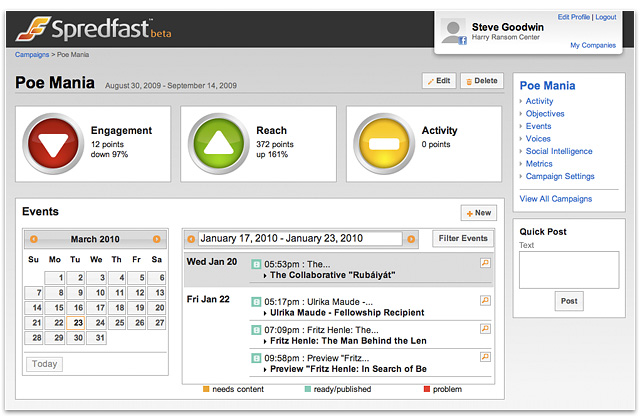Open Activity in sidebar menu

coord(539,101)
